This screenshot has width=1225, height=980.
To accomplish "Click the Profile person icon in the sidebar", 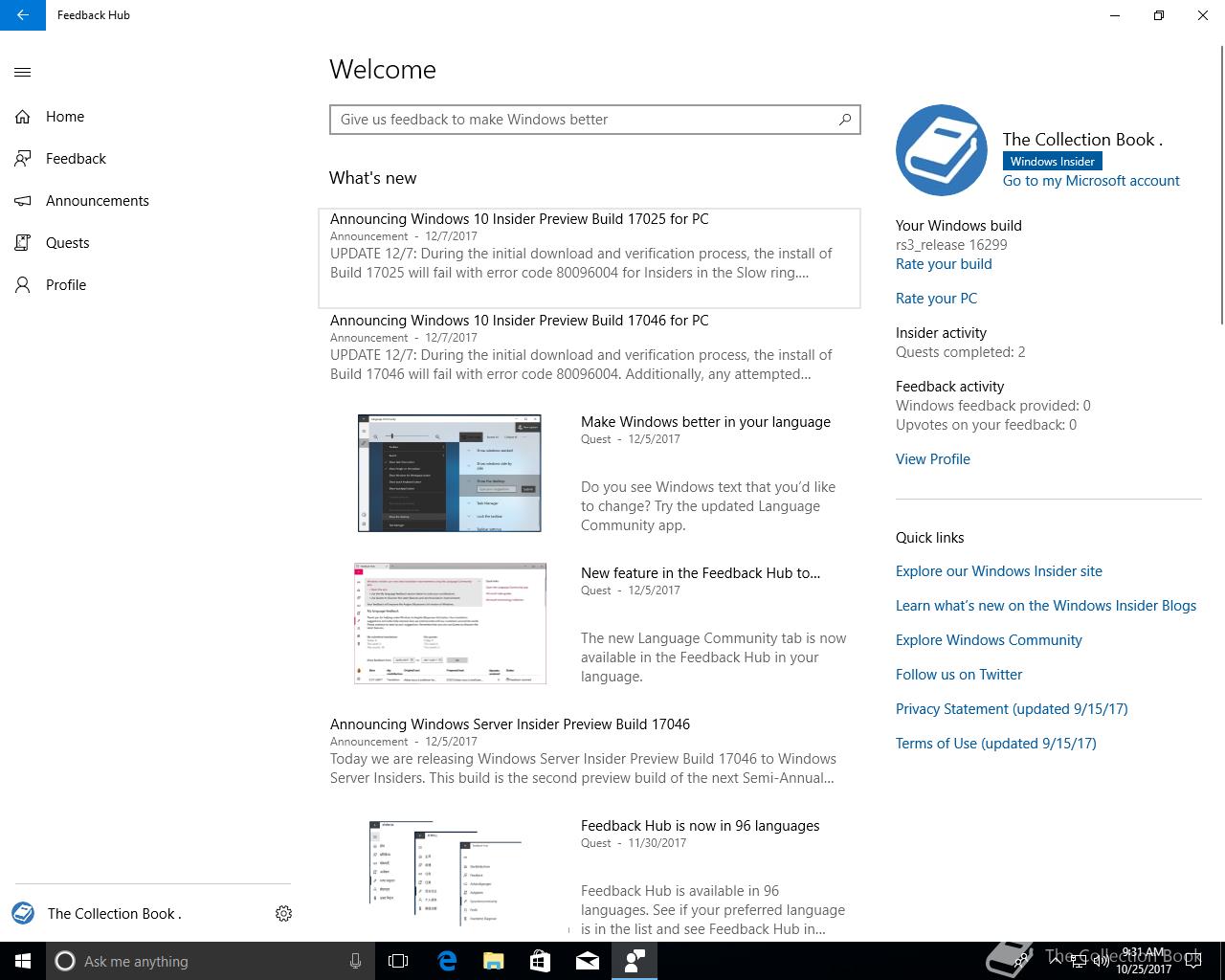I will coord(23,285).
